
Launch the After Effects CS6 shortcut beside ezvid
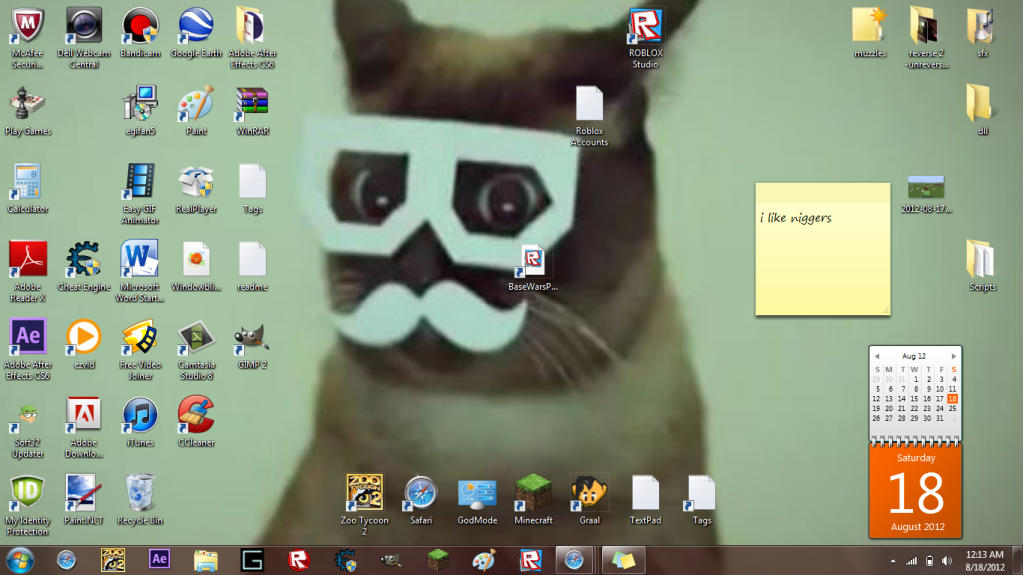pos(27,349)
